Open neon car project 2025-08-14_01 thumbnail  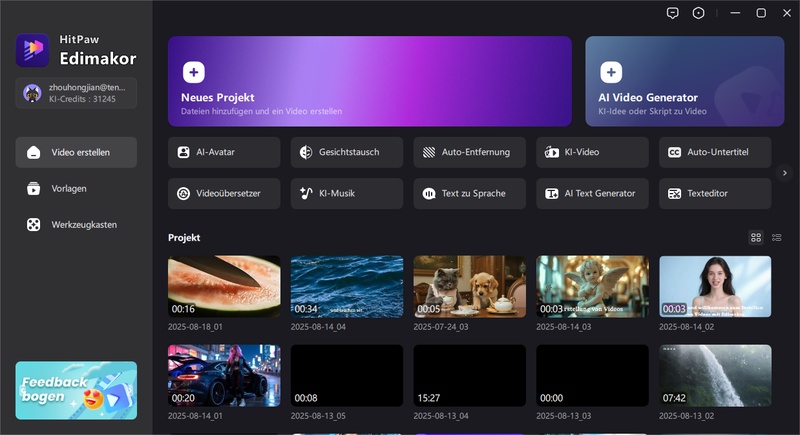click(x=224, y=376)
